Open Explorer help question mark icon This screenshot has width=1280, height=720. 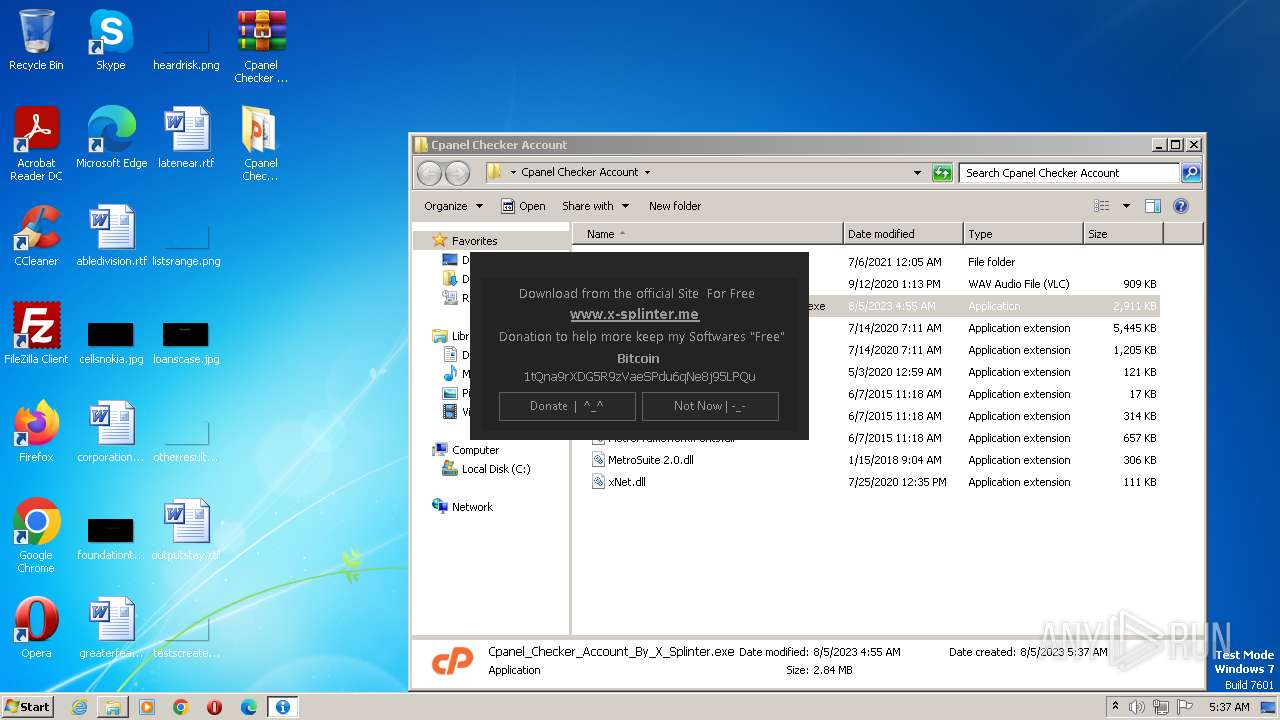coord(1181,206)
